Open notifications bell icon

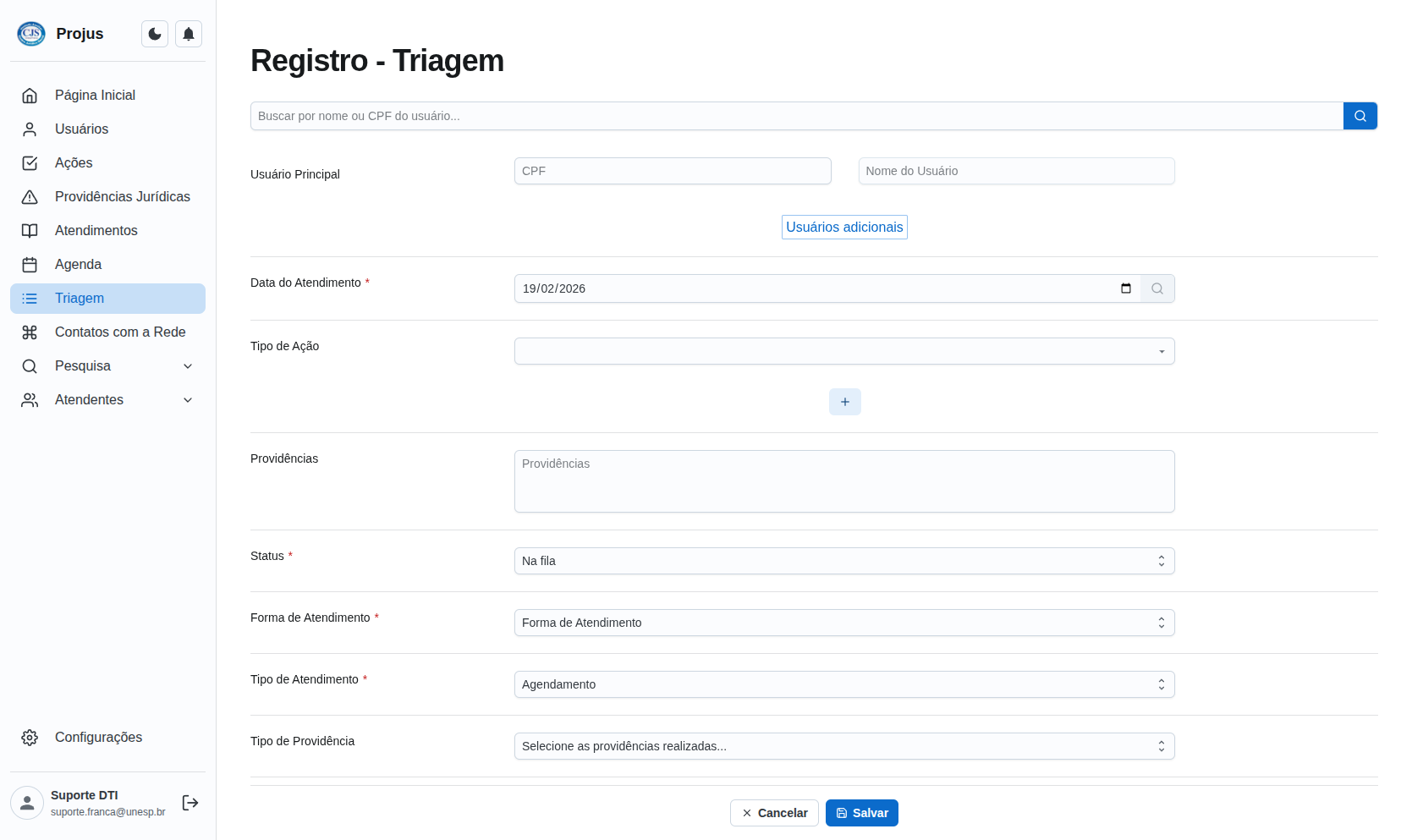pos(189,34)
